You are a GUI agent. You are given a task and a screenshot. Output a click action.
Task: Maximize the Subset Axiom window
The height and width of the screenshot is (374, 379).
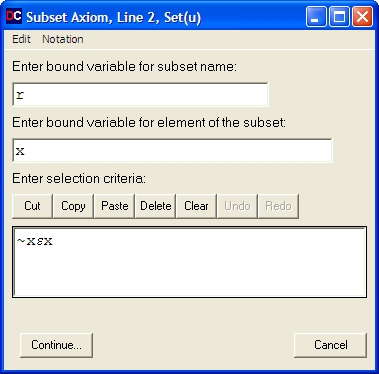tap(339, 17)
